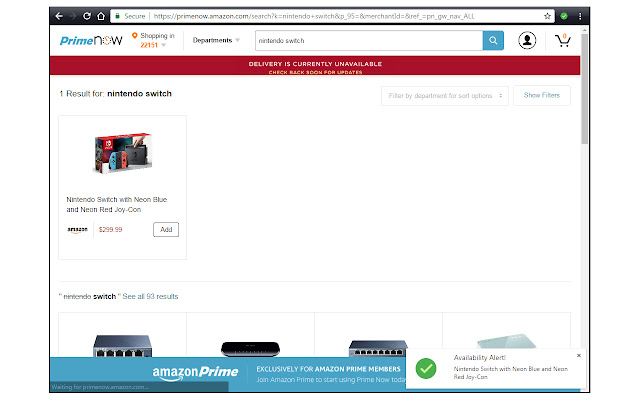640x400 pixels.
Task: Focus the nintendo switch search field
Action: (x=369, y=40)
